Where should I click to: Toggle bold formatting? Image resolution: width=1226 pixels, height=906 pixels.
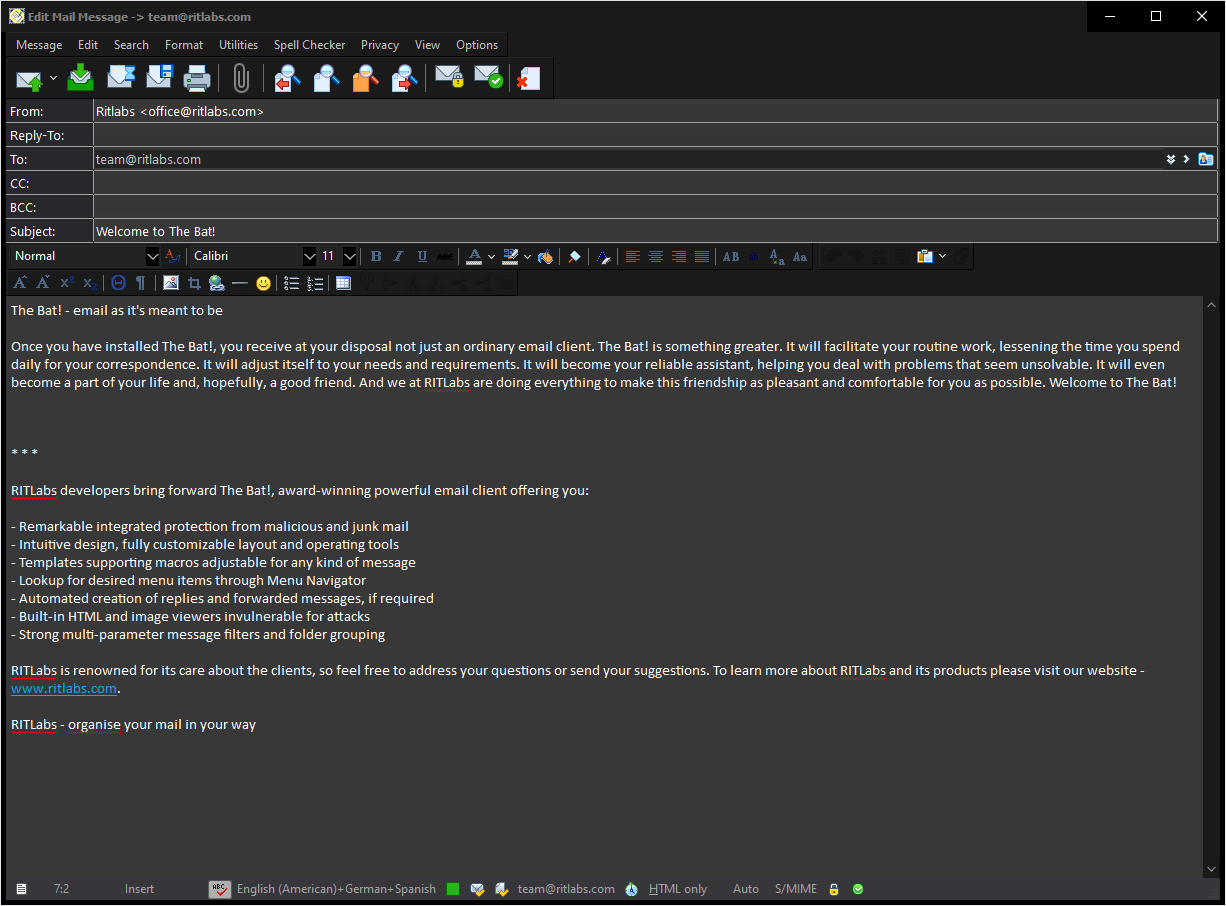[376, 257]
